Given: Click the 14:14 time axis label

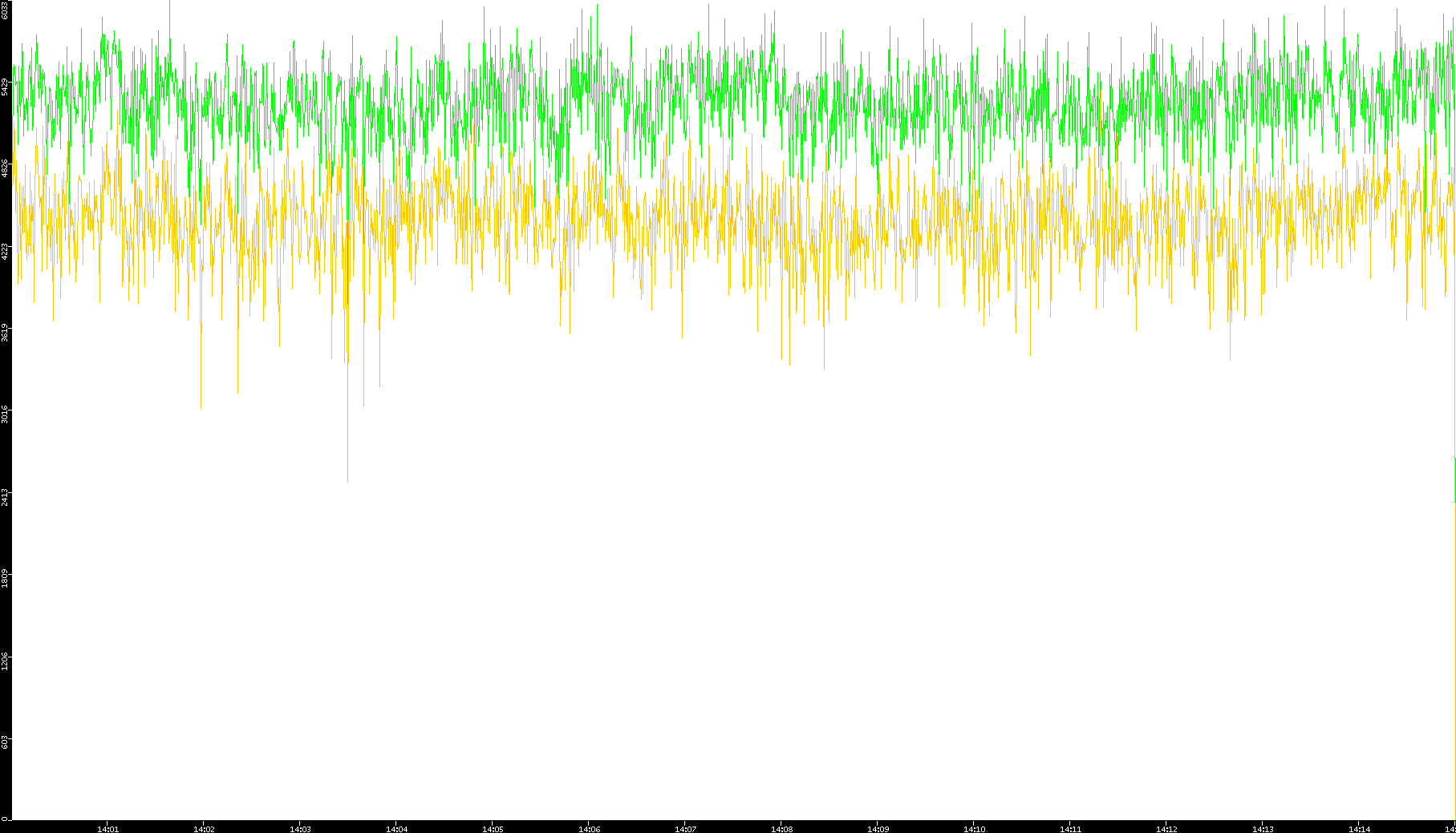Looking at the screenshot, I should pos(1359,829).
